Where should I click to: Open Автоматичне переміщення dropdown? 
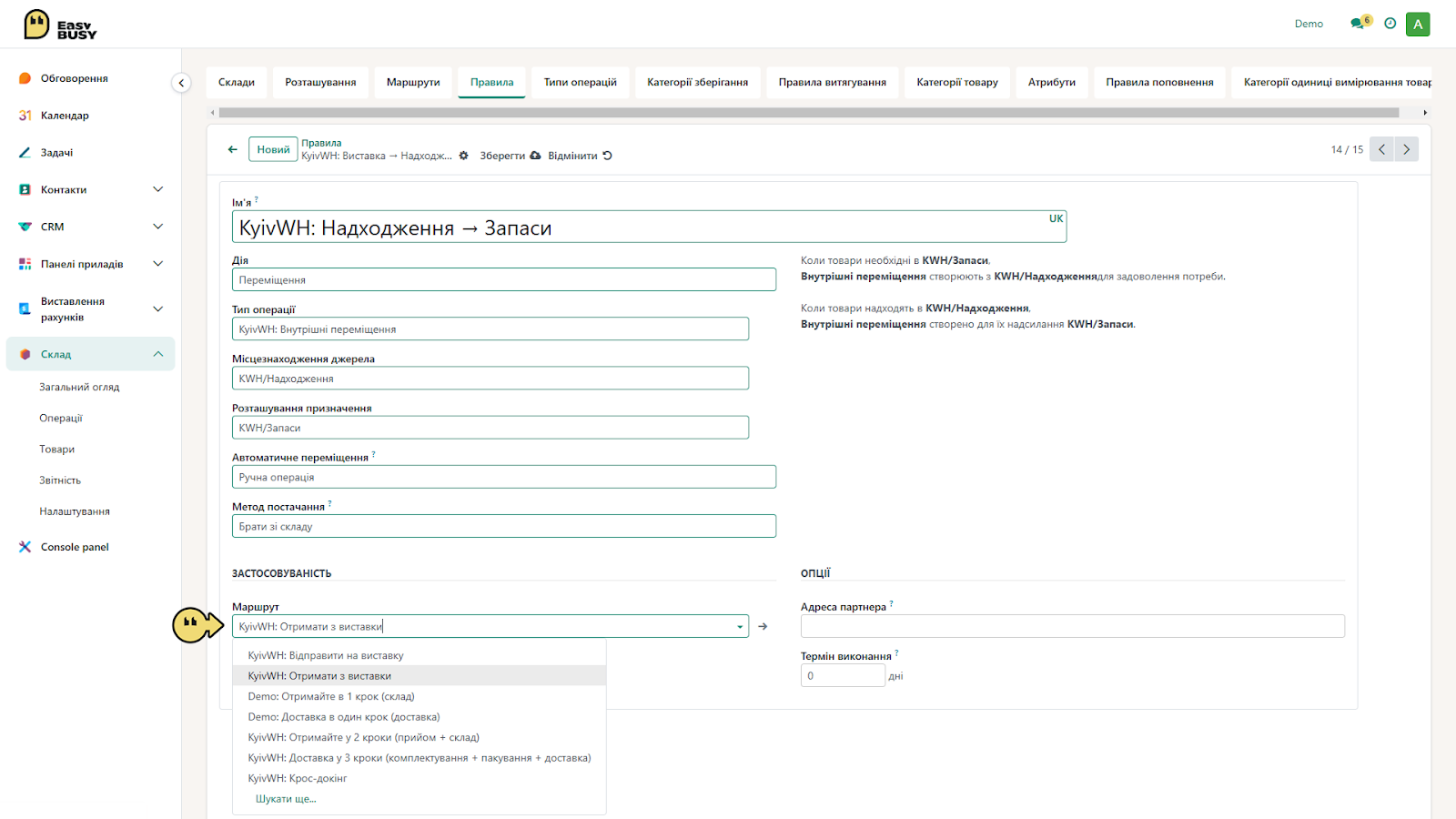[504, 477]
